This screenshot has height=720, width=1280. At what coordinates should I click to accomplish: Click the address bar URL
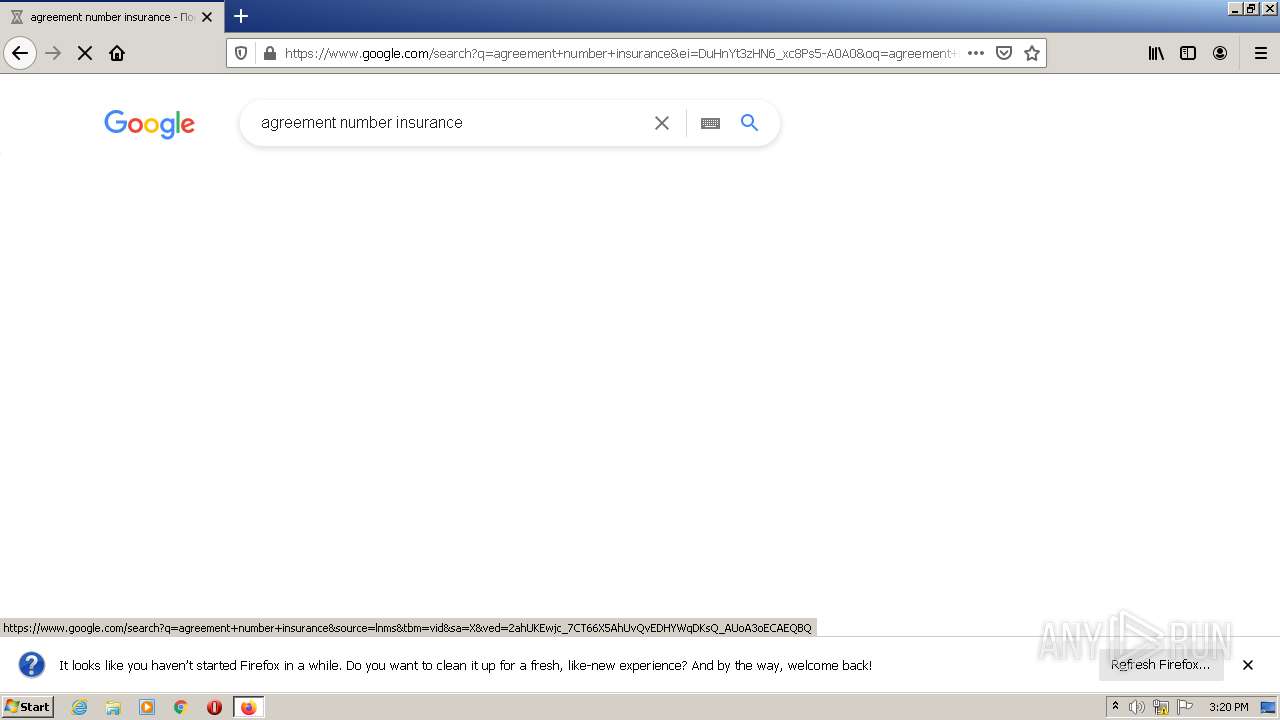tap(620, 53)
